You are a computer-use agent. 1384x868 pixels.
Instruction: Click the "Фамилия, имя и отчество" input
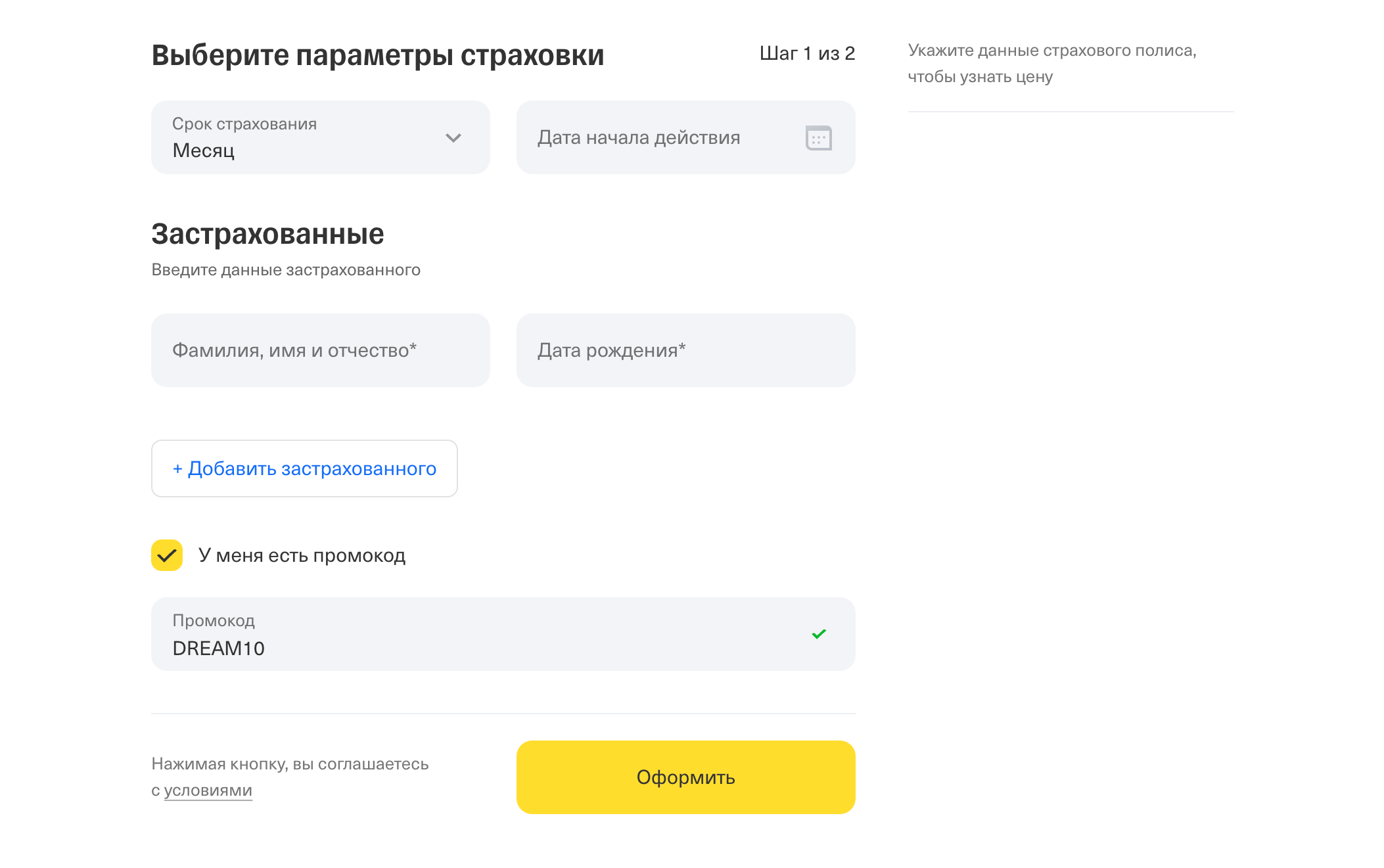coord(320,350)
